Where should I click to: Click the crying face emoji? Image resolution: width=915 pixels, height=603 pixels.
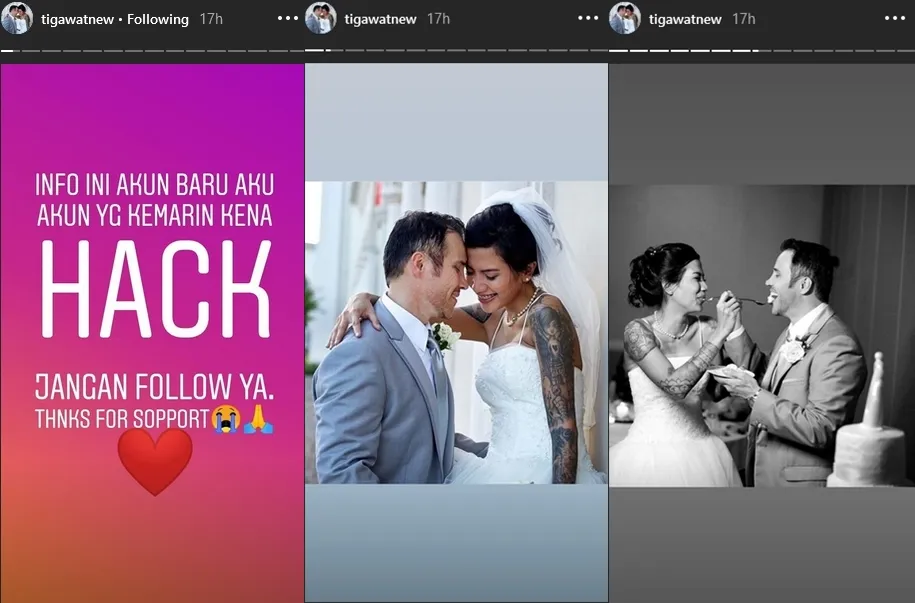[x=226, y=420]
